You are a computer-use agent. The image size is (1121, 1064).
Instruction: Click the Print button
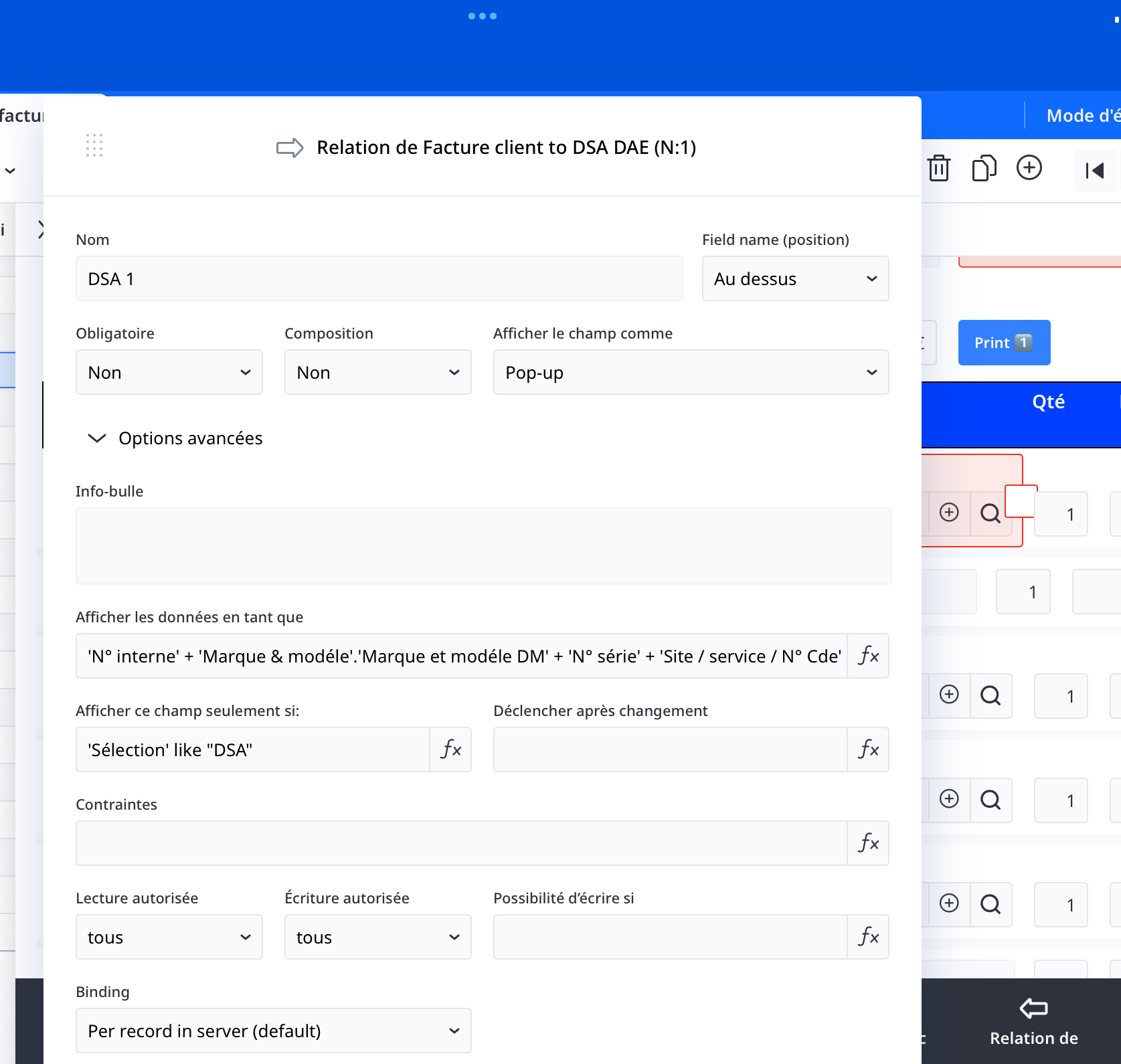tap(1003, 343)
